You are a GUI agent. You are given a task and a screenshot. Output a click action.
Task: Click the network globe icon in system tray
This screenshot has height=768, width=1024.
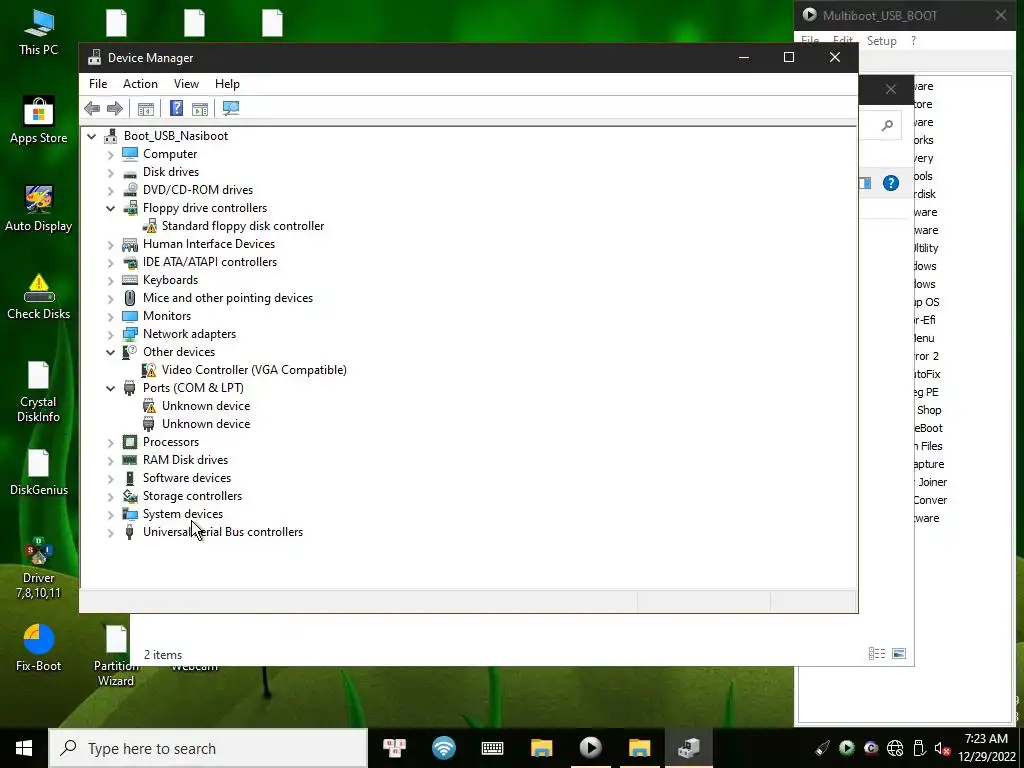pyautogui.click(x=895, y=748)
